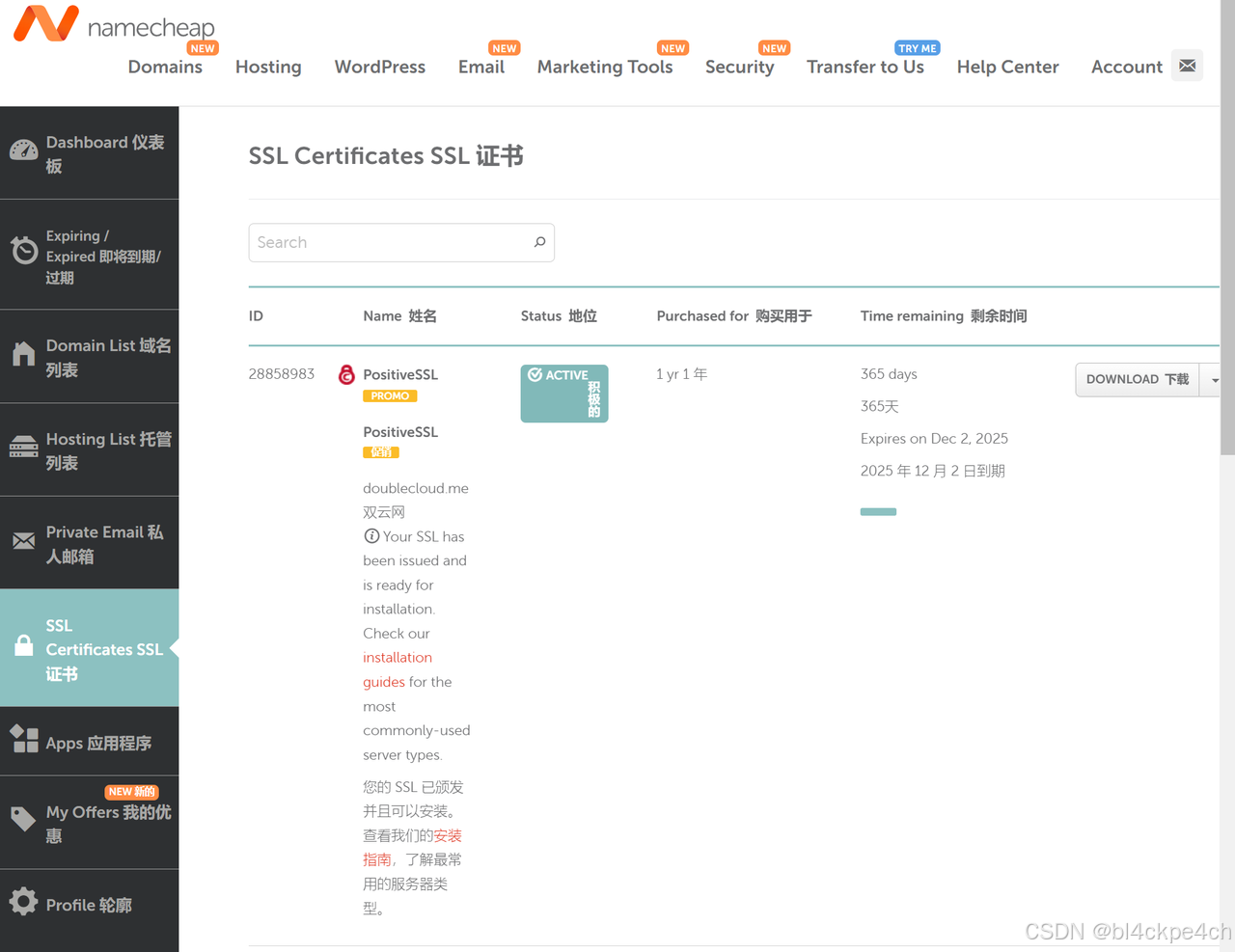Go to Transfer to Us
The height and width of the screenshot is (952, 1235).
coord(865,67)
